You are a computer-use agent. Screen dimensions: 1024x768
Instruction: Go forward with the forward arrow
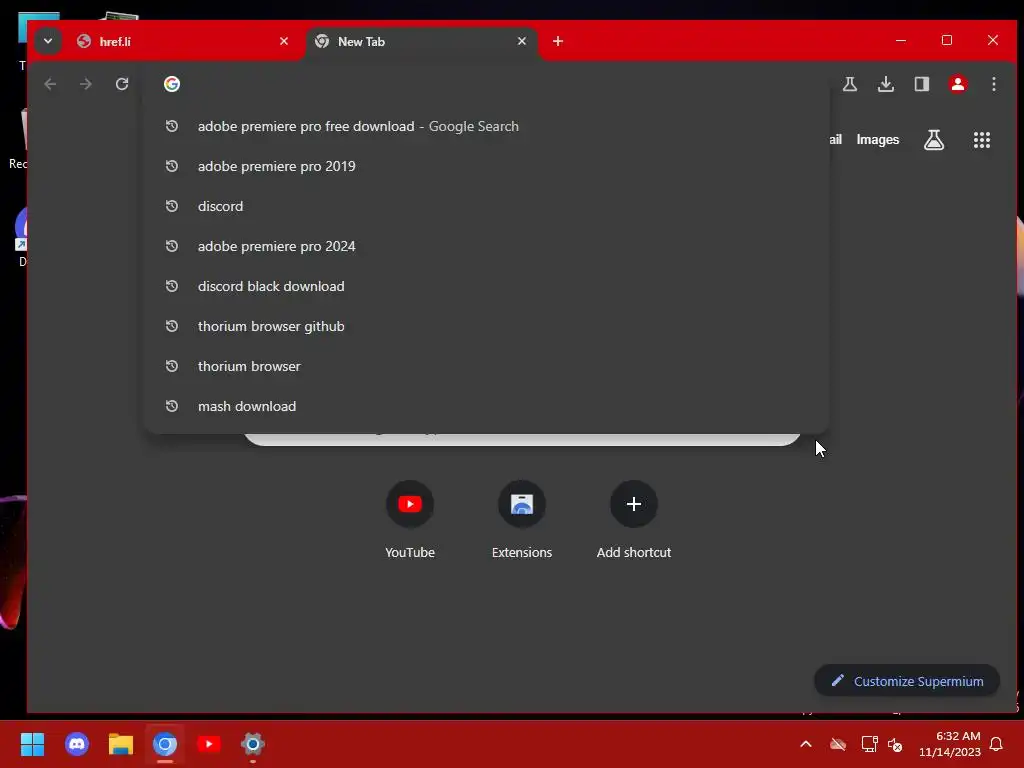point(86,84)
